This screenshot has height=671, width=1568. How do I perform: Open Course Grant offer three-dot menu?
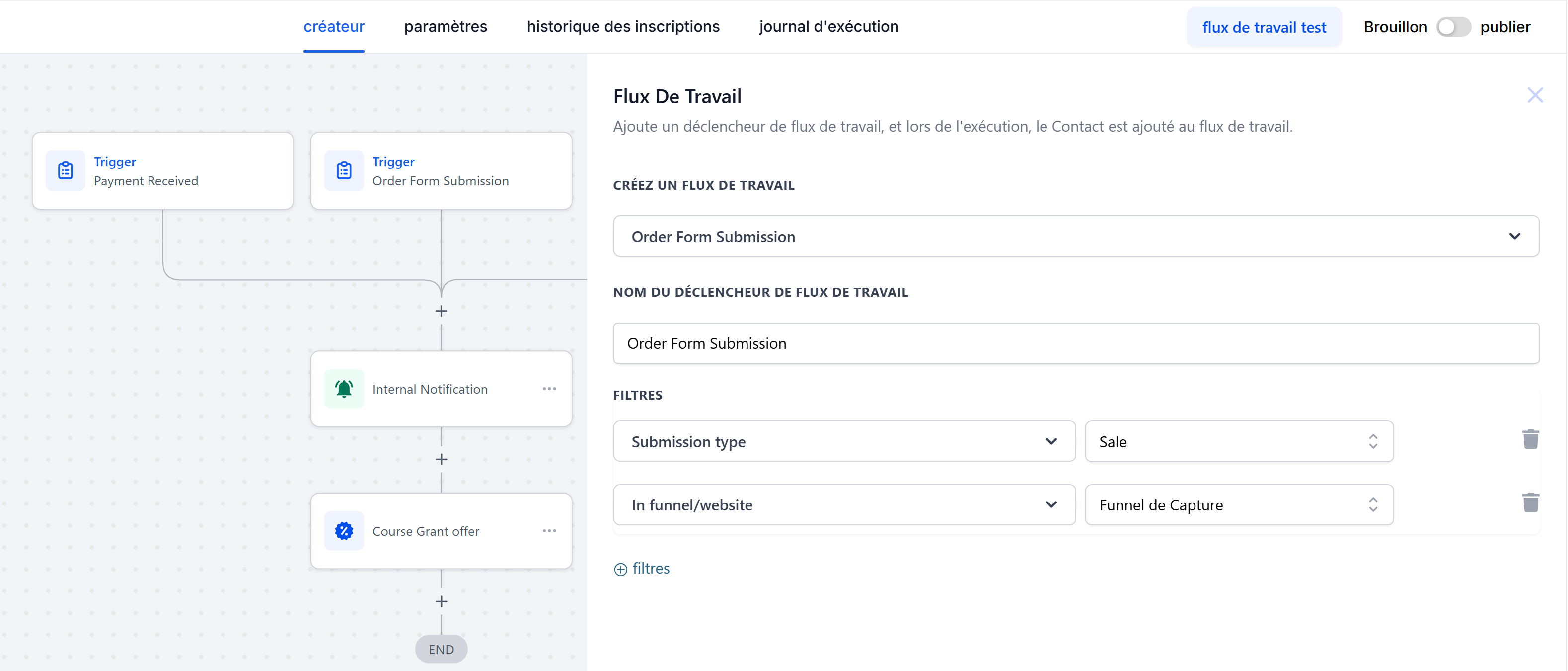(x=549, y=531)
